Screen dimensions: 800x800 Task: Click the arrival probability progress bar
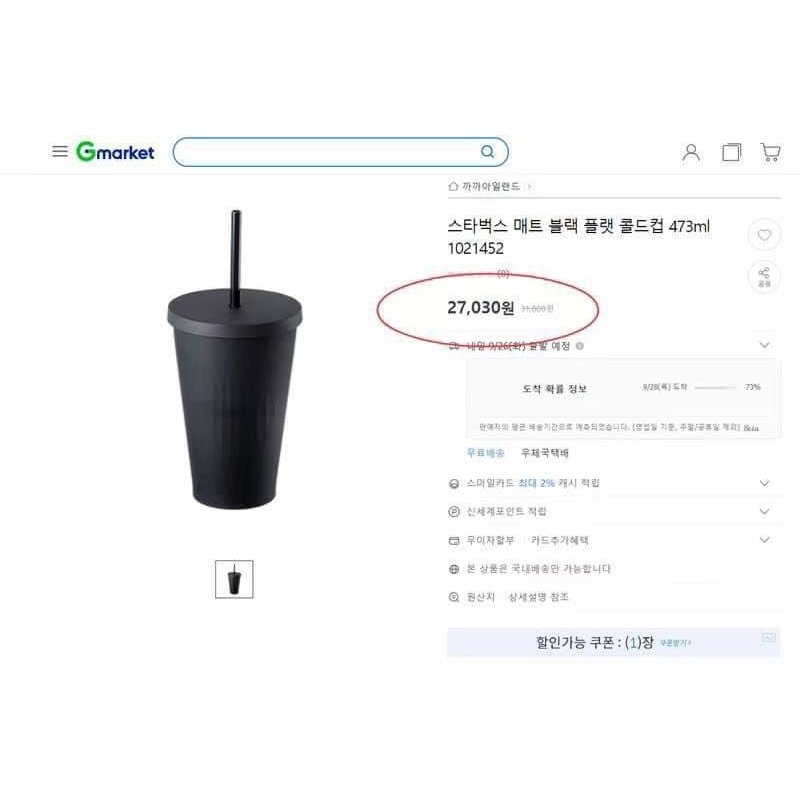pos(716,388)
